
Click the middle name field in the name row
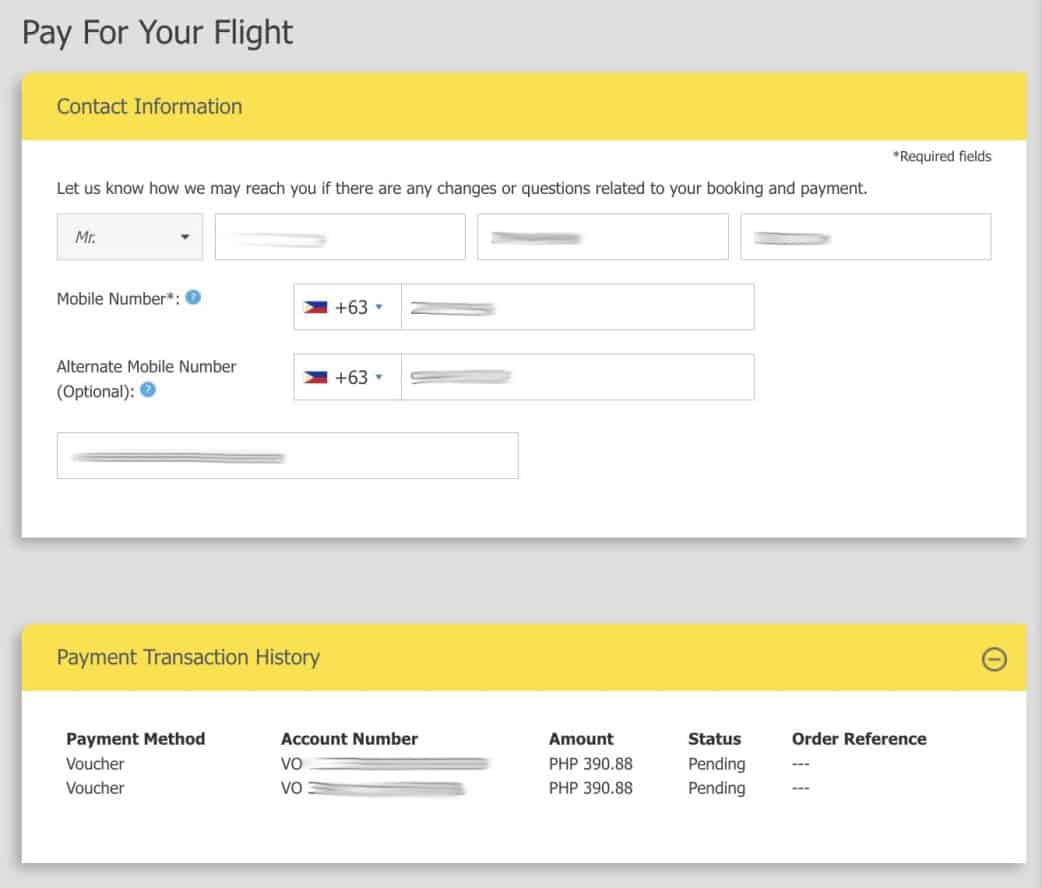pos(602,237)
